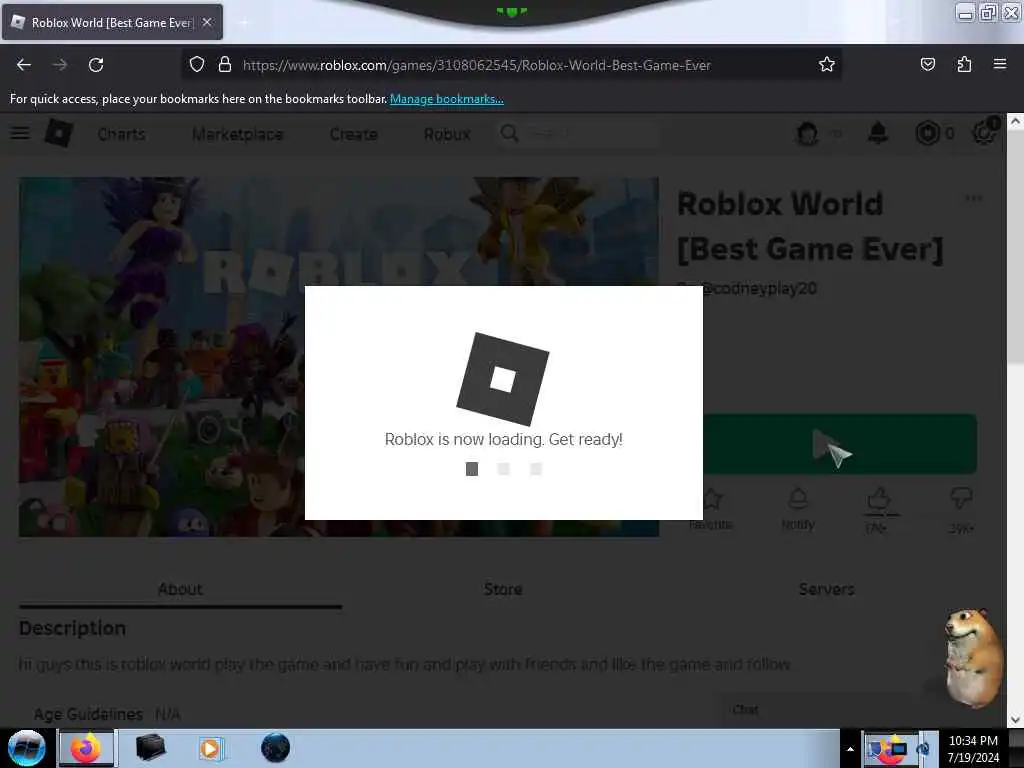Open the notifications bell

point(878,133)
